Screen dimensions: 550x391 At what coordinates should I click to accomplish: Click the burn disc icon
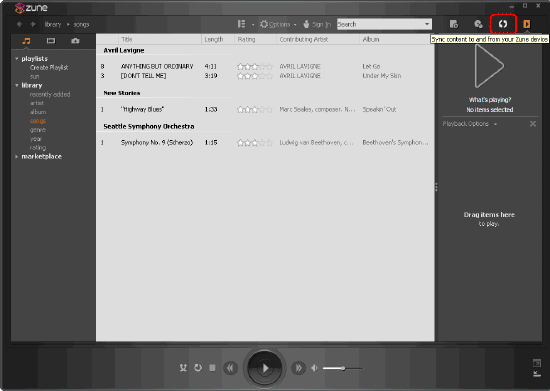click(478, 24)
